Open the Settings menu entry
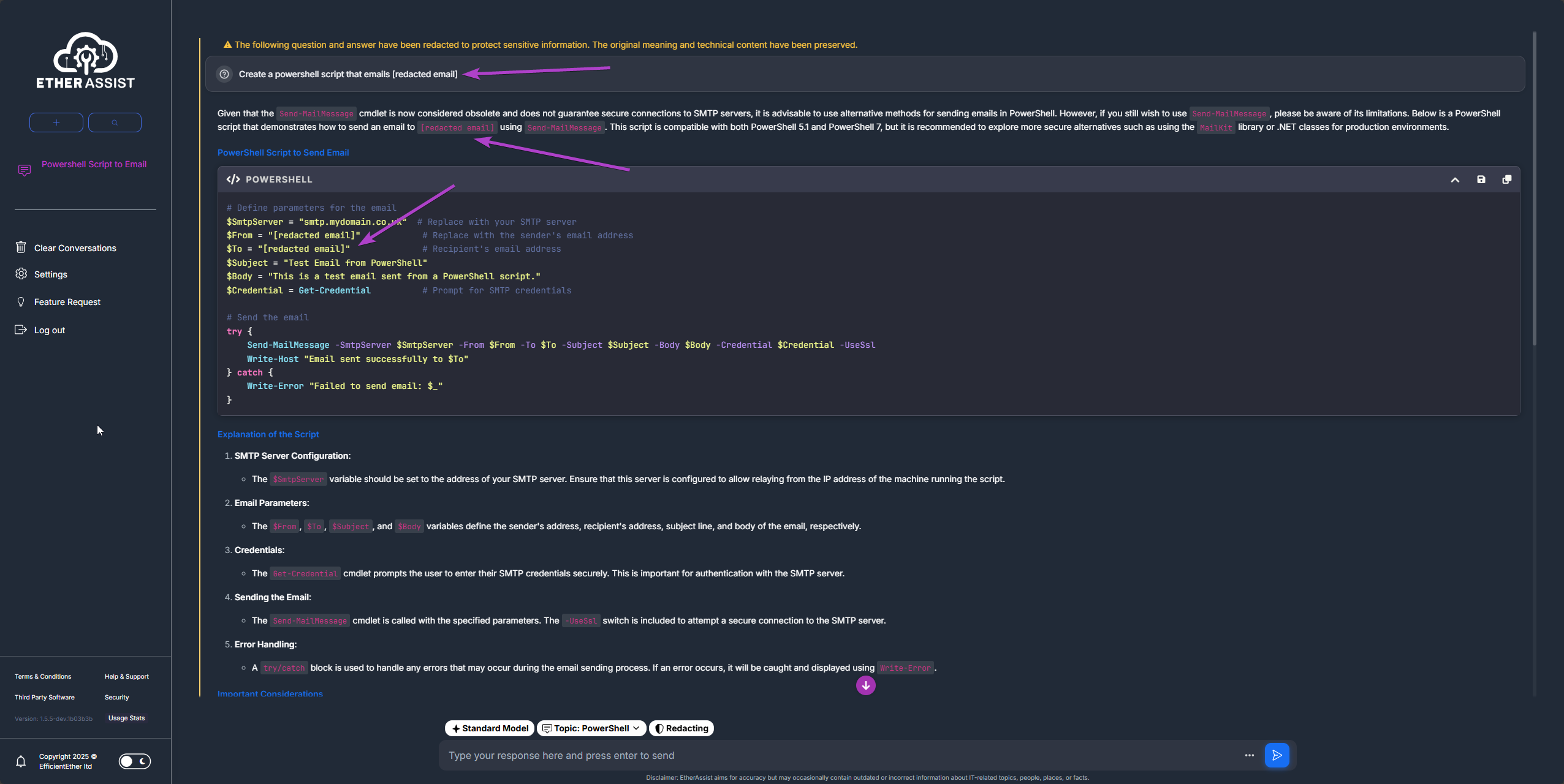This screenshot has width=1564, height=784. click(50, 274)
